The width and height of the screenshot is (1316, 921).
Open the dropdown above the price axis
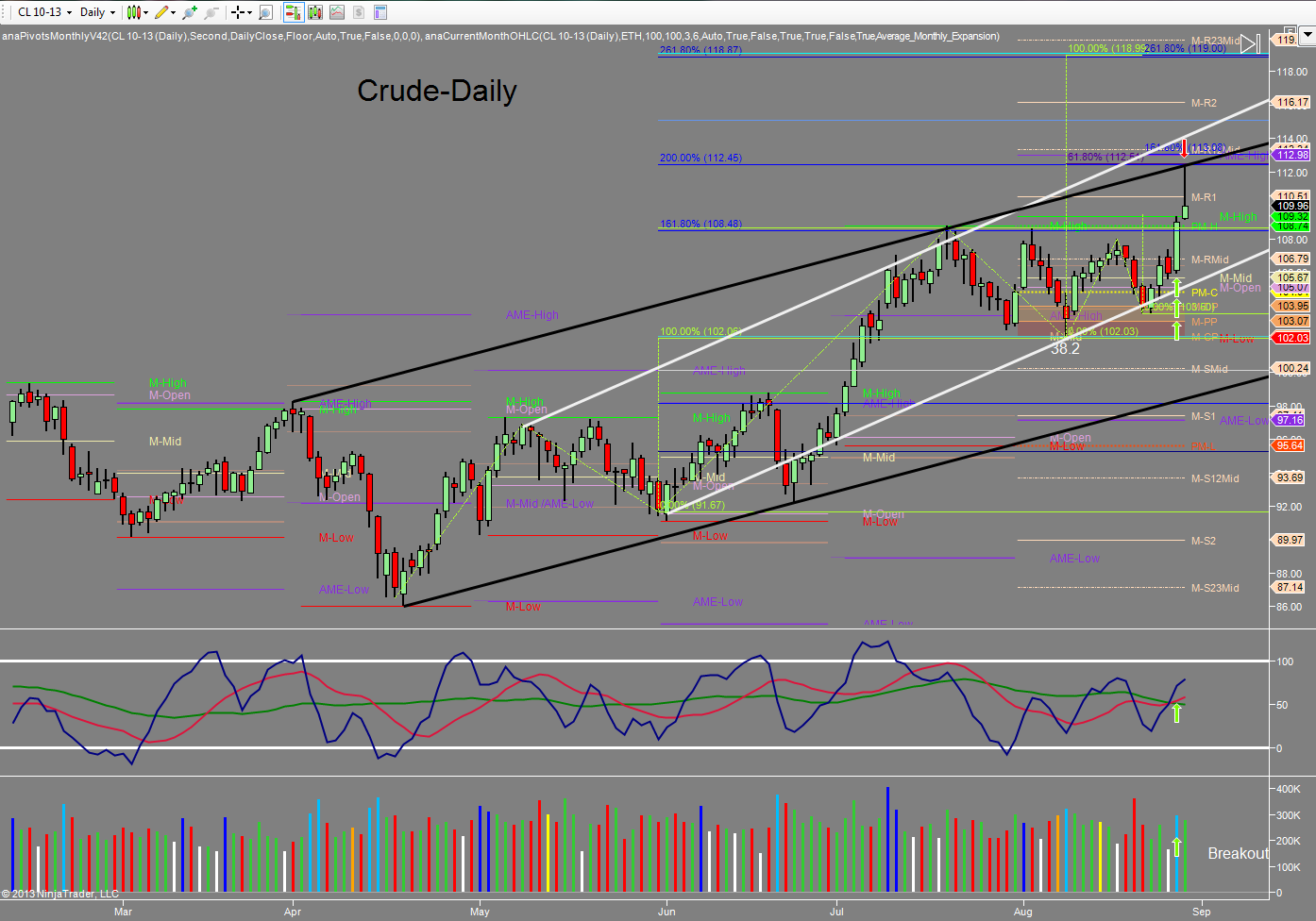pyautogui.click(x=1308, y=36)
